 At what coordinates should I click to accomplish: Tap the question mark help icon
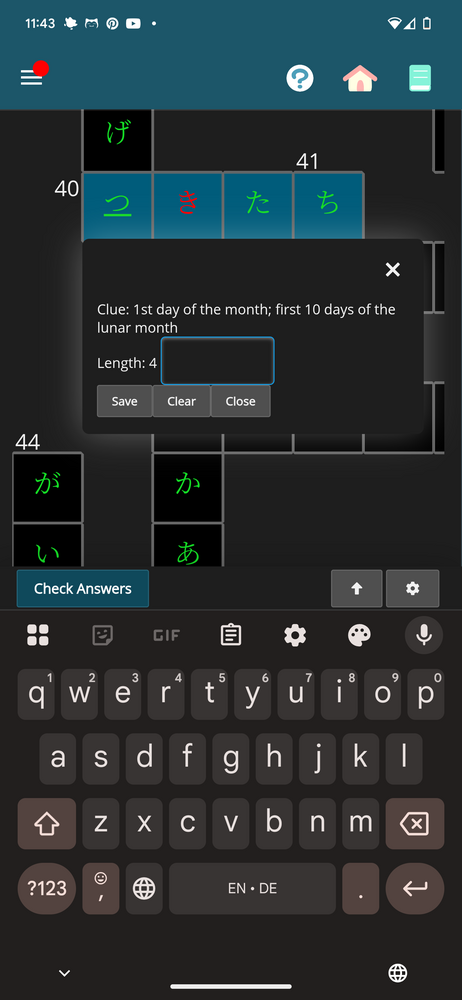pyautogui.click(x=299, y=78)
